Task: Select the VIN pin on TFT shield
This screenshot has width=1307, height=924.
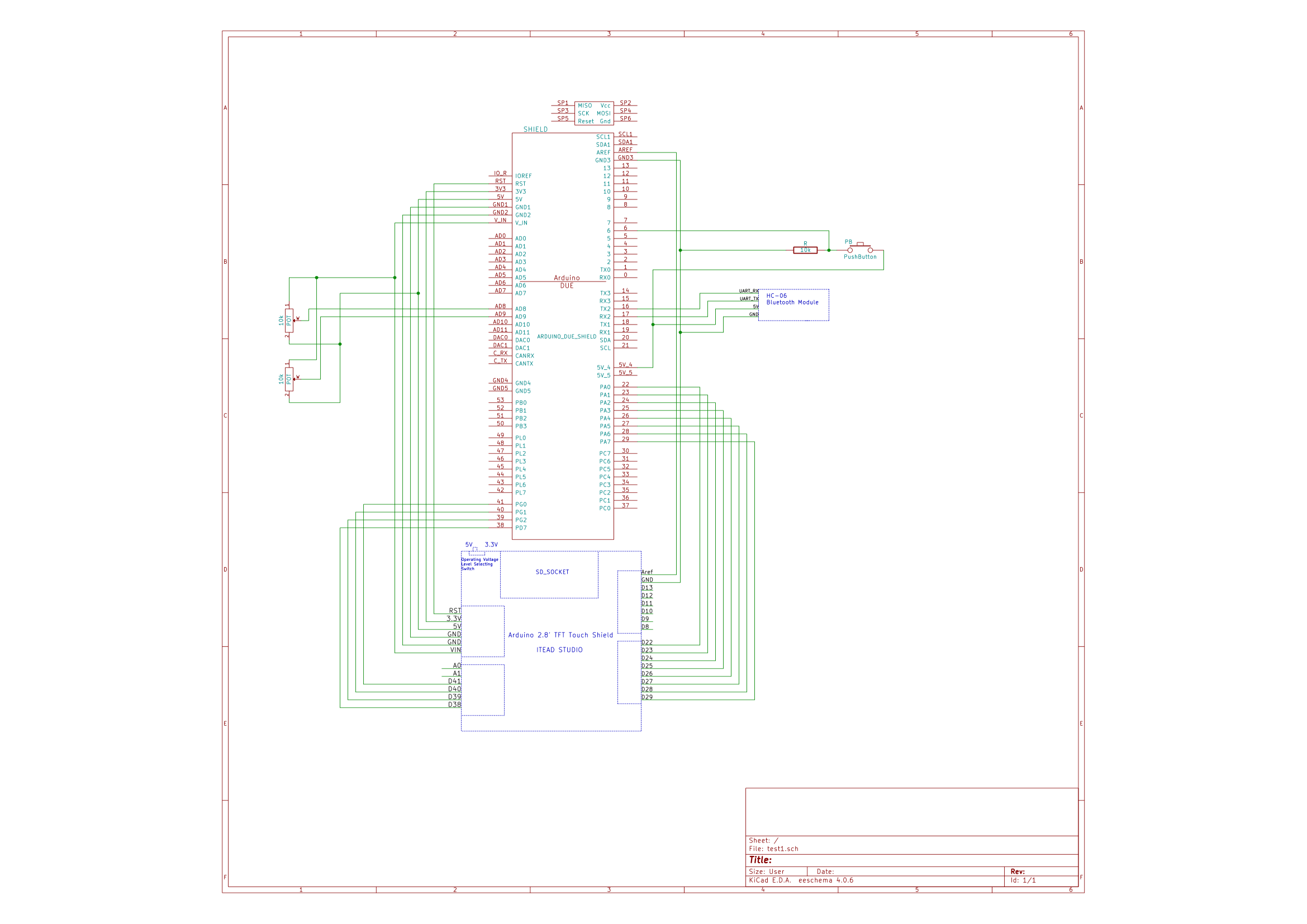Action: 455,650
